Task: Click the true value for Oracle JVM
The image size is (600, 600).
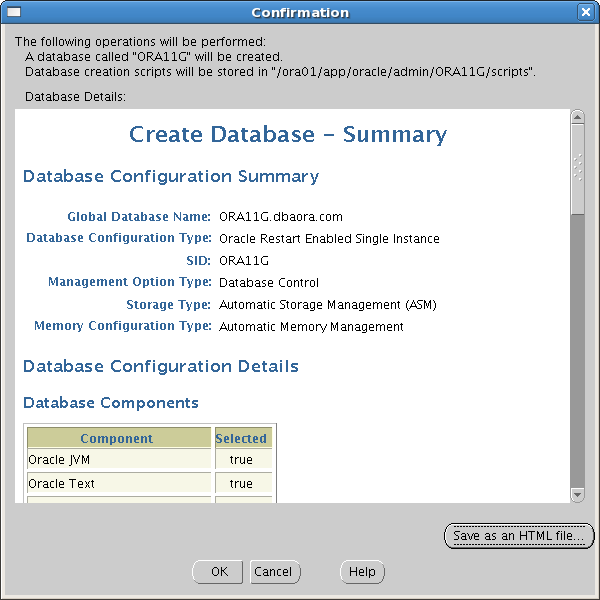Action: (243, 459)
